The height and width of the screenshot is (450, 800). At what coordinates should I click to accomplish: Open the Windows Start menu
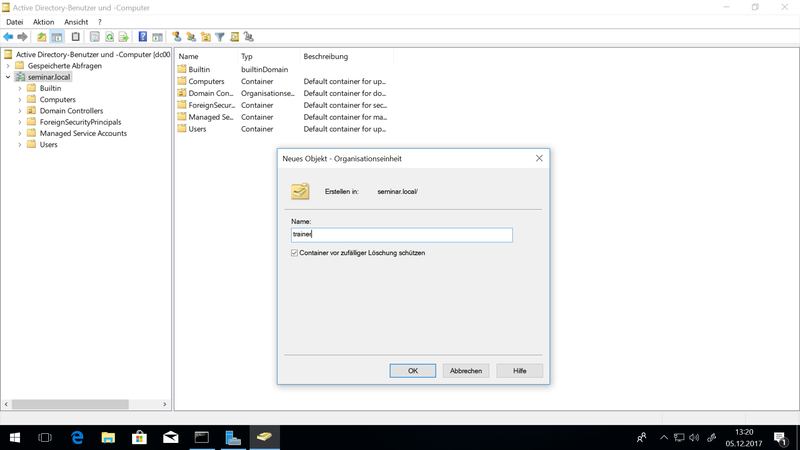(15, 438)
